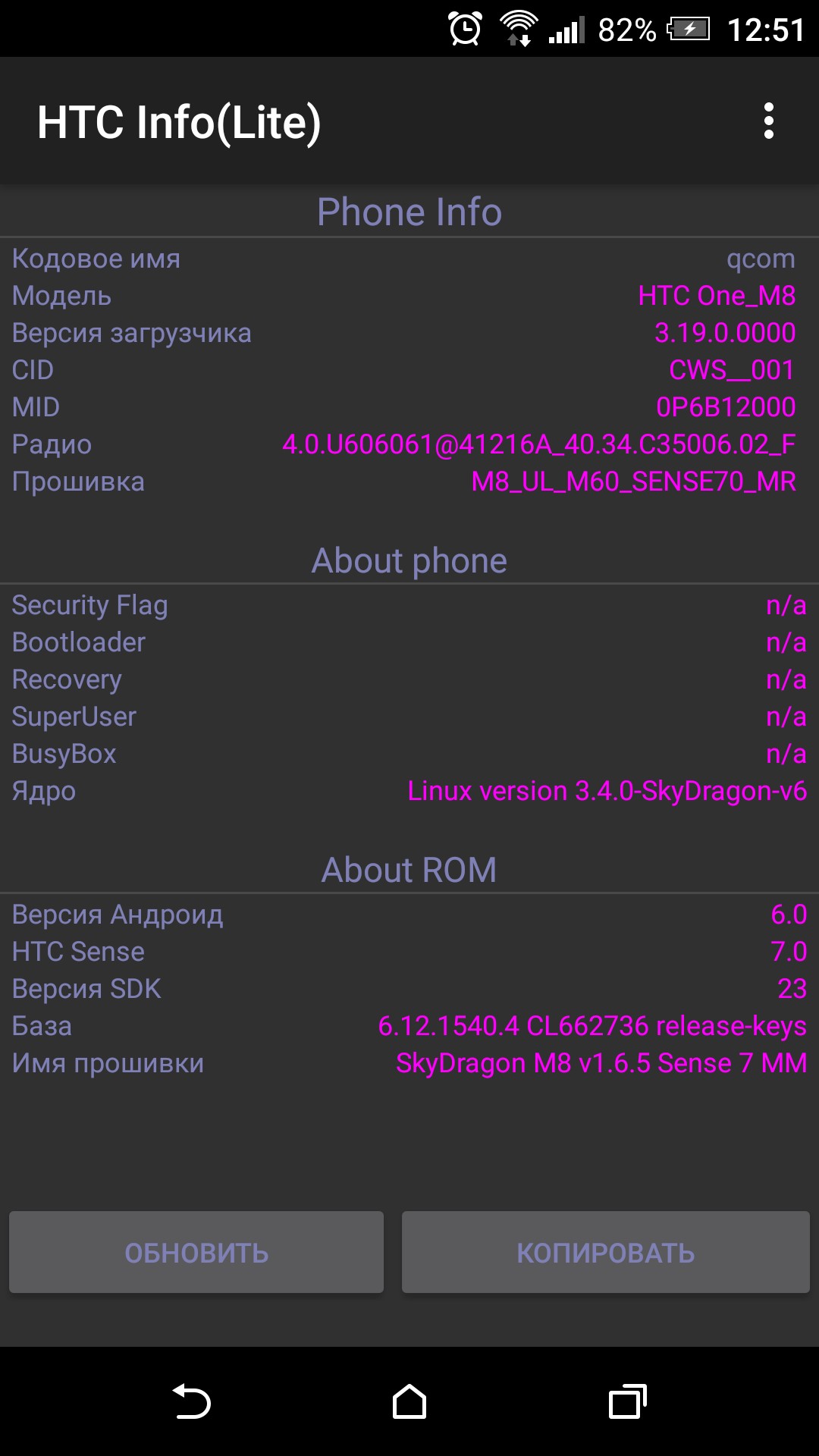
Task: Tap the Linux version kernel value
Action: click(x=607, y=791)
